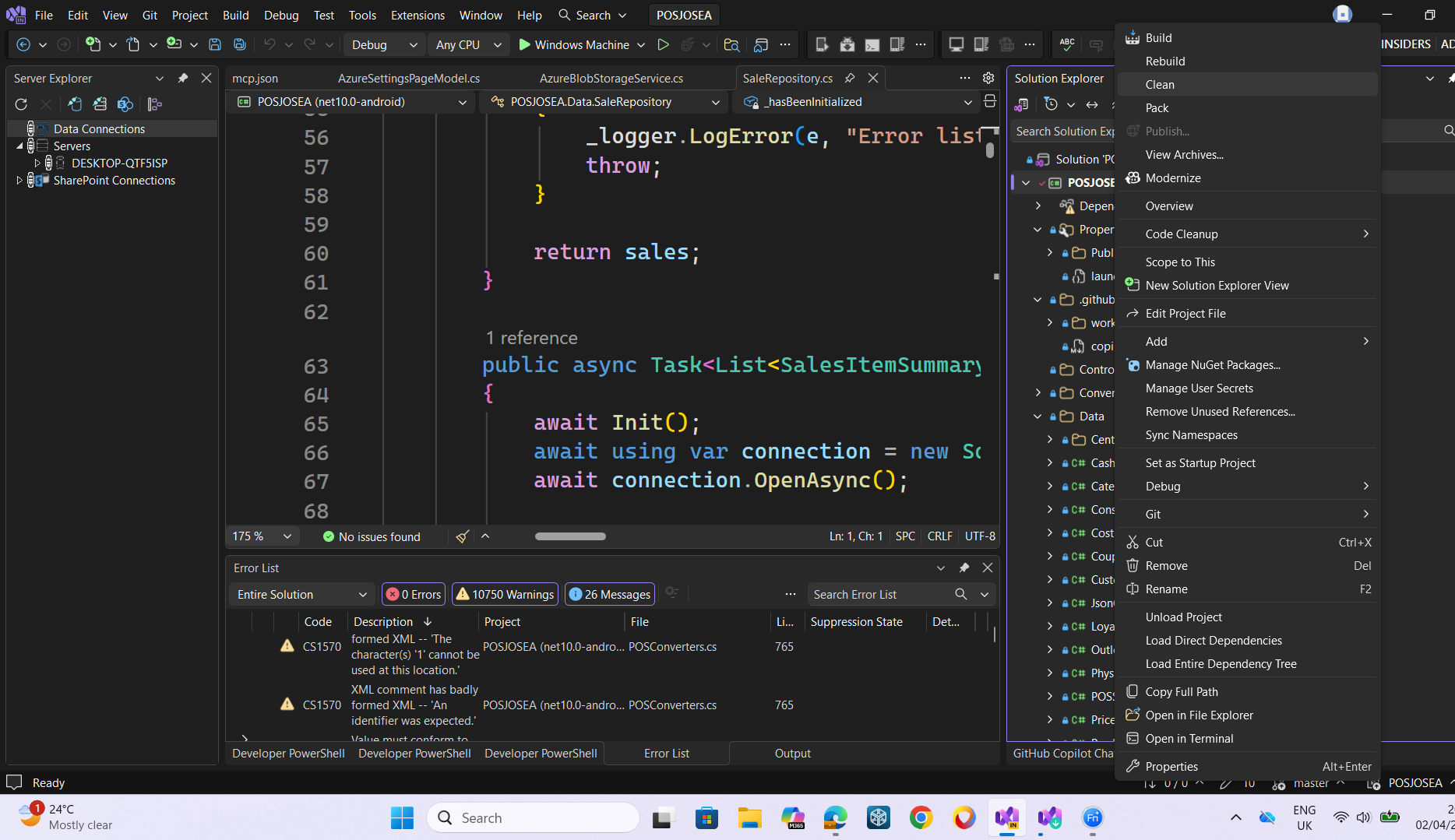Switch to the AzureBlobStorageService.cs tab
1455x840 pixels.
coord(611,78)
